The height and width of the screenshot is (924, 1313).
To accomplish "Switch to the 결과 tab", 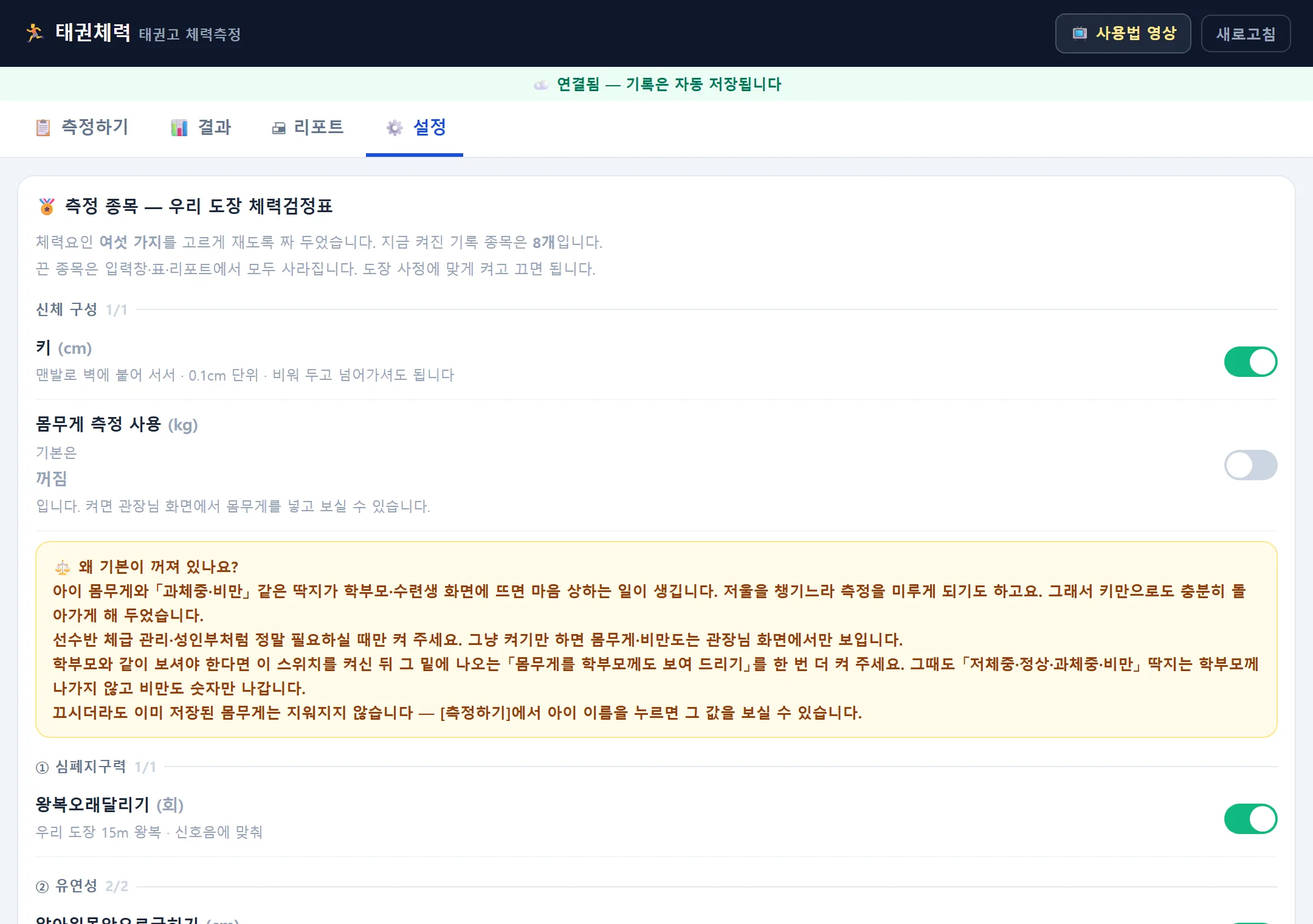I will coord(201,128).
